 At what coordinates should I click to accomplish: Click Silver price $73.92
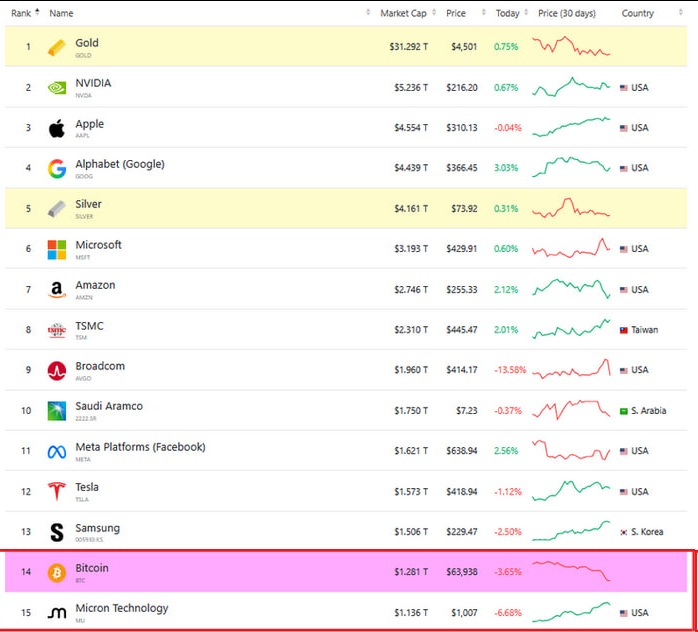464,209
